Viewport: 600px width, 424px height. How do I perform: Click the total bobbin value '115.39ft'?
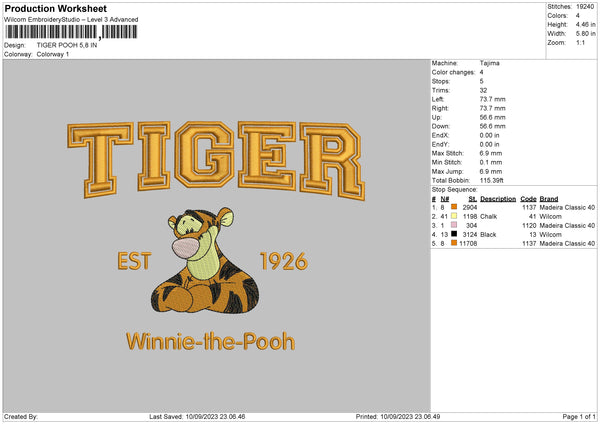492,181
